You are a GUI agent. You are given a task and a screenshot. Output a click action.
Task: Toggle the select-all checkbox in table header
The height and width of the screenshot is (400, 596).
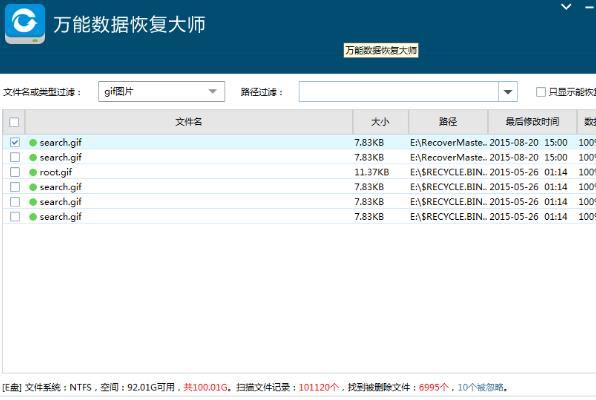[14, 122]
